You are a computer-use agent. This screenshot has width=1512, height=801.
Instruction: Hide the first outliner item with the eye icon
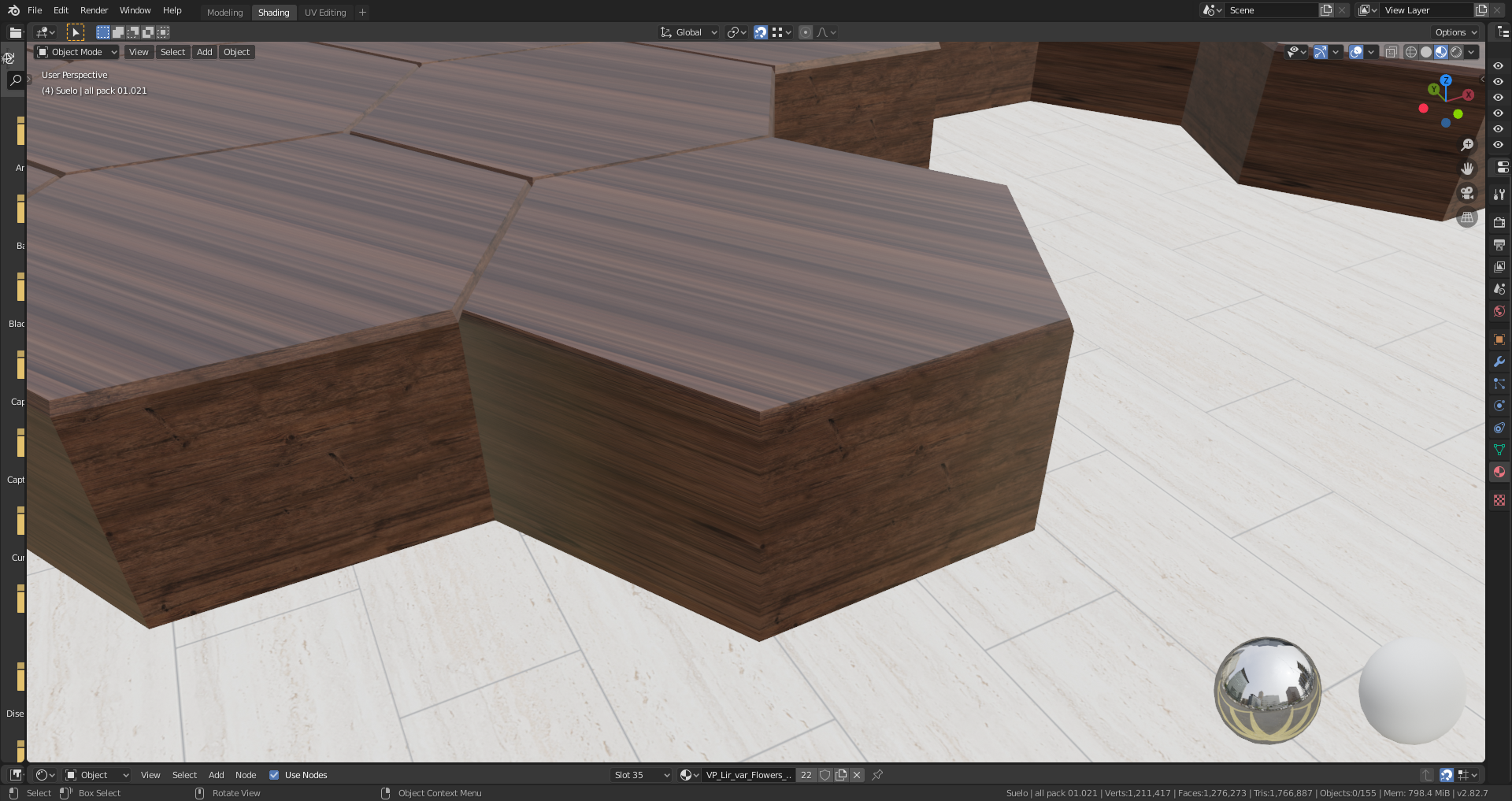(1498, 66)
